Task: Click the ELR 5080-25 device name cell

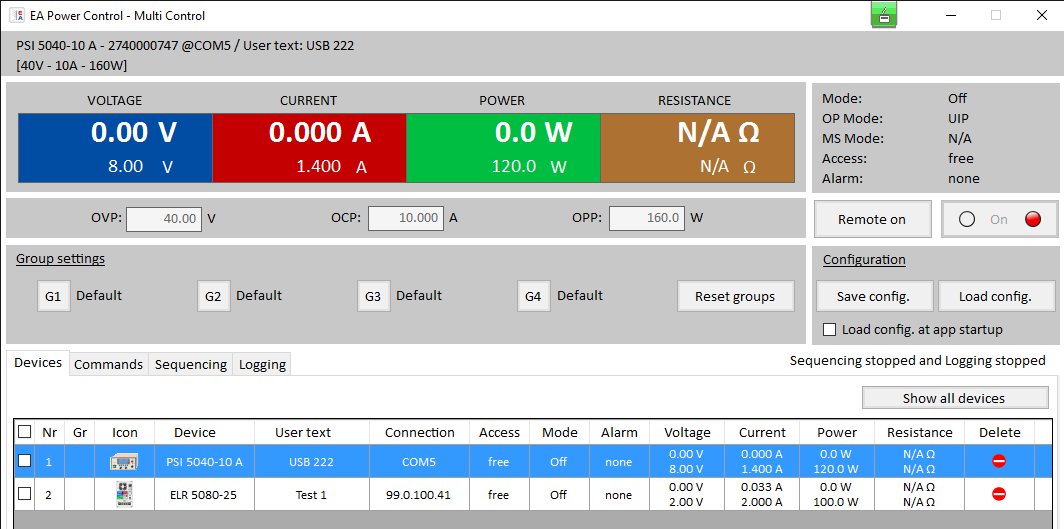Action: pos(204,495)
